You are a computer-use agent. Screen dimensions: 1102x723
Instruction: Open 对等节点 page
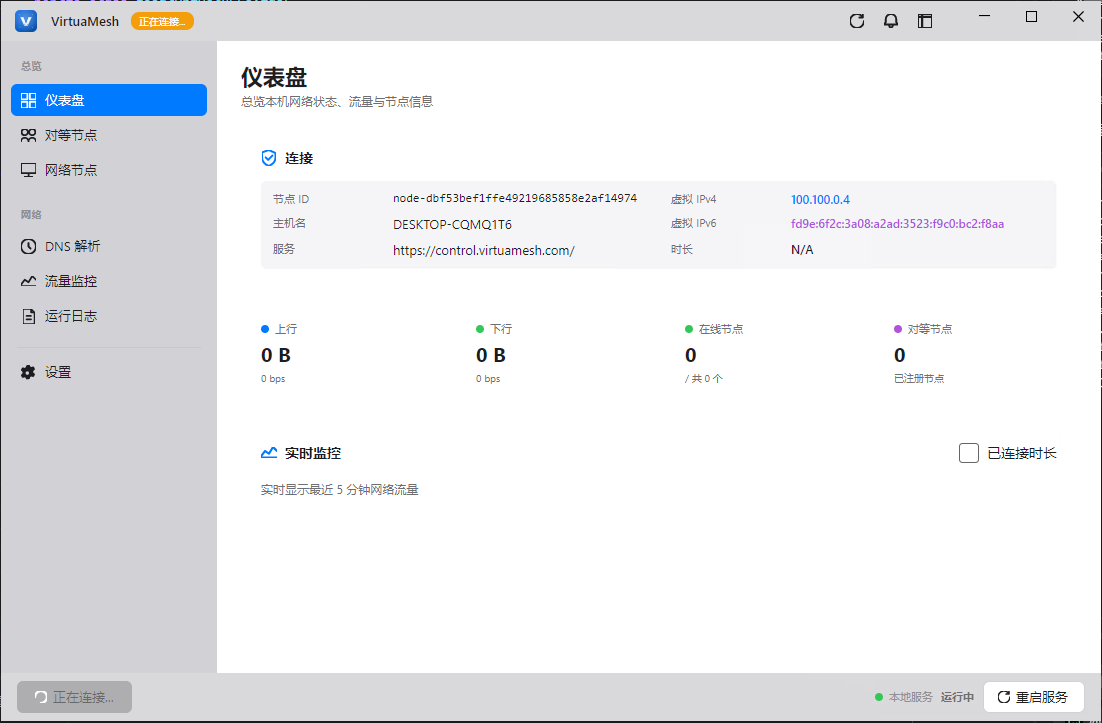pos(109,135)
